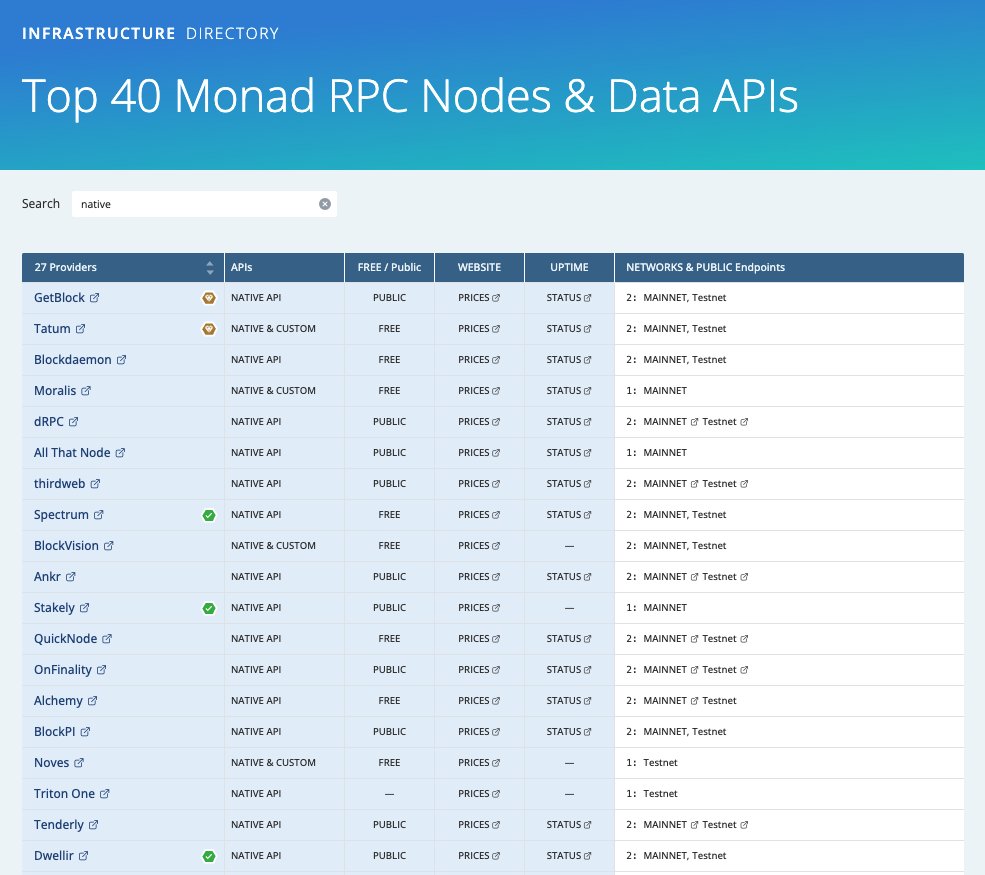Open Dwellir STATUS link
The image size is (985, 875).
(x=569, y=856)
